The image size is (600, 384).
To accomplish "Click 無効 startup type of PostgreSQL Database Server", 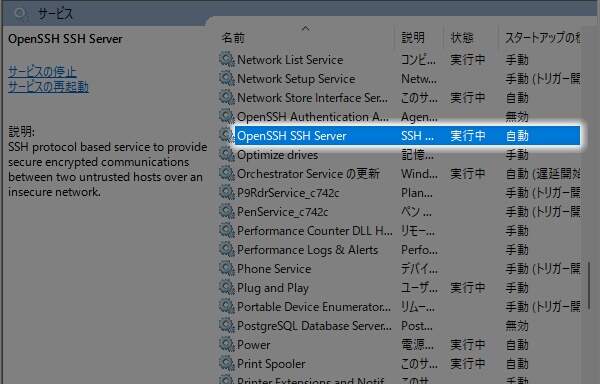I will click(517, 326).
